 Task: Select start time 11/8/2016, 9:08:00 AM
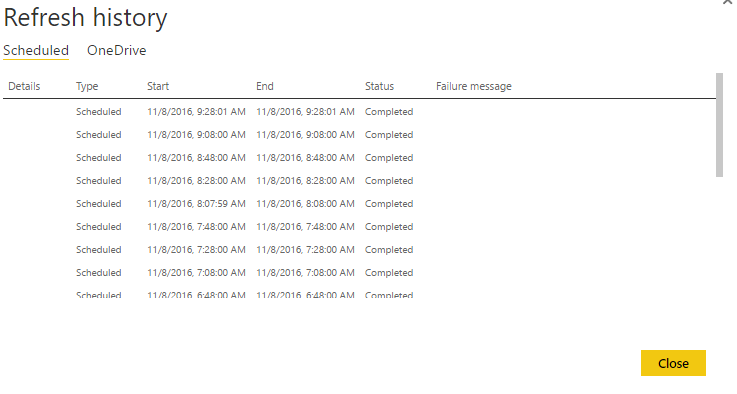196,135
